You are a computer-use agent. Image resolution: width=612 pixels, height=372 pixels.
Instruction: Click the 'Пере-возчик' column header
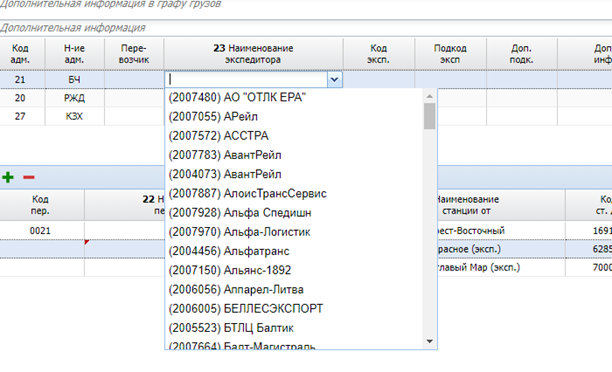pos(134,54)
